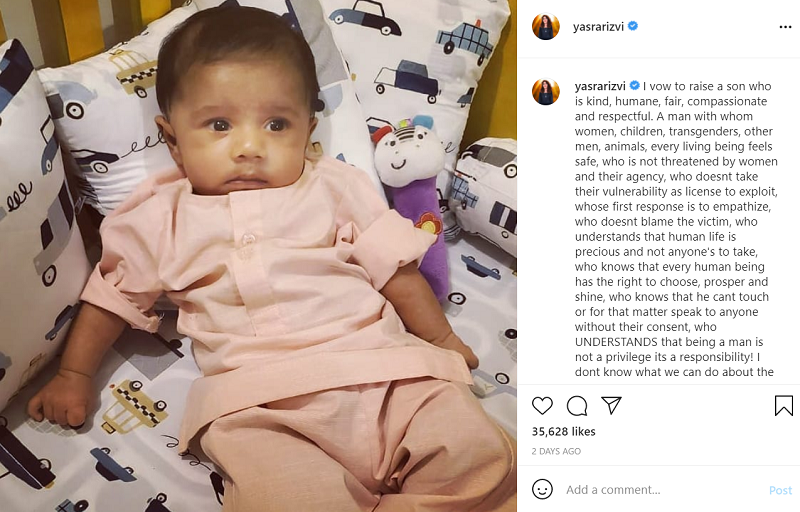Click the purple plush toy in the photo
Screen dimensions: 800x512
tap(412, 204)
